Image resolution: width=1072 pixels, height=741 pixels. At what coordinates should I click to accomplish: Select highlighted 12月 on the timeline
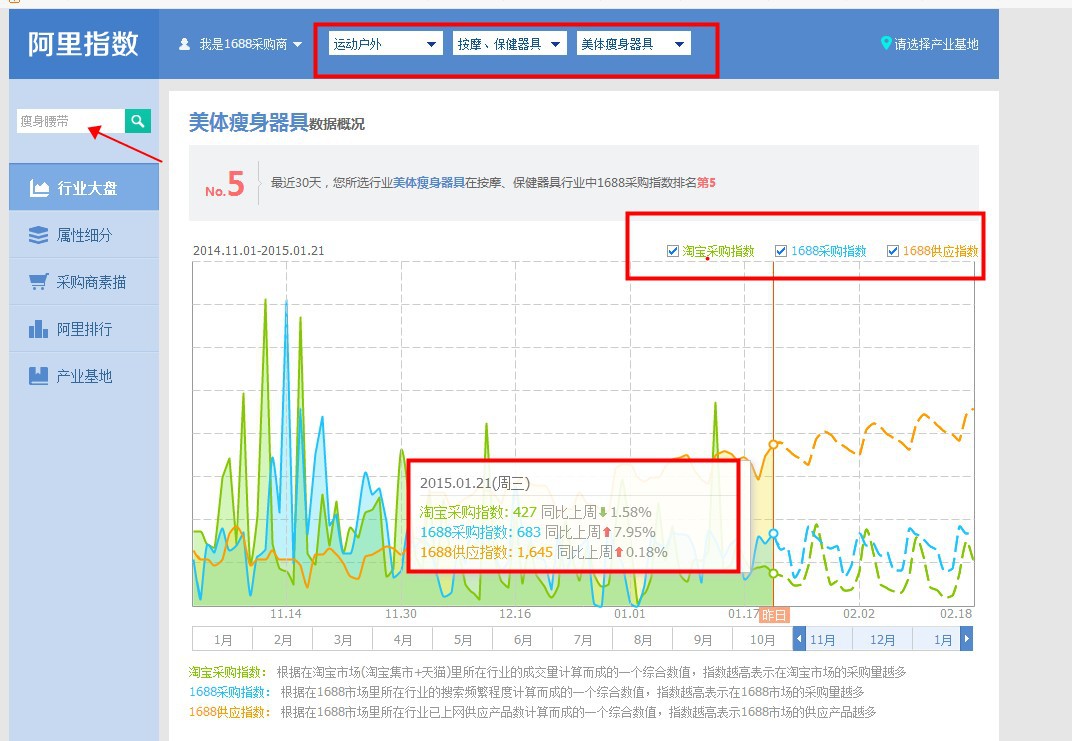click(x=883, y=639)
